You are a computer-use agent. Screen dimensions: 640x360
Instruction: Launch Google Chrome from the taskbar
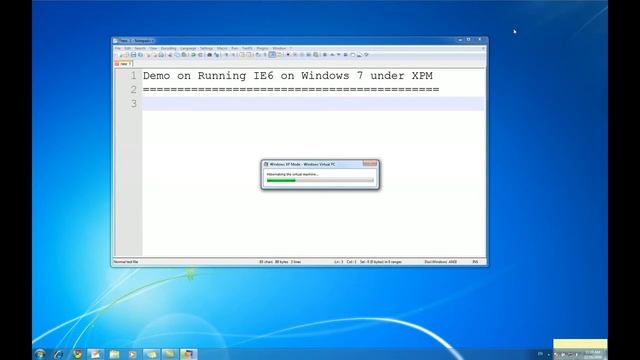pos(77,354)
